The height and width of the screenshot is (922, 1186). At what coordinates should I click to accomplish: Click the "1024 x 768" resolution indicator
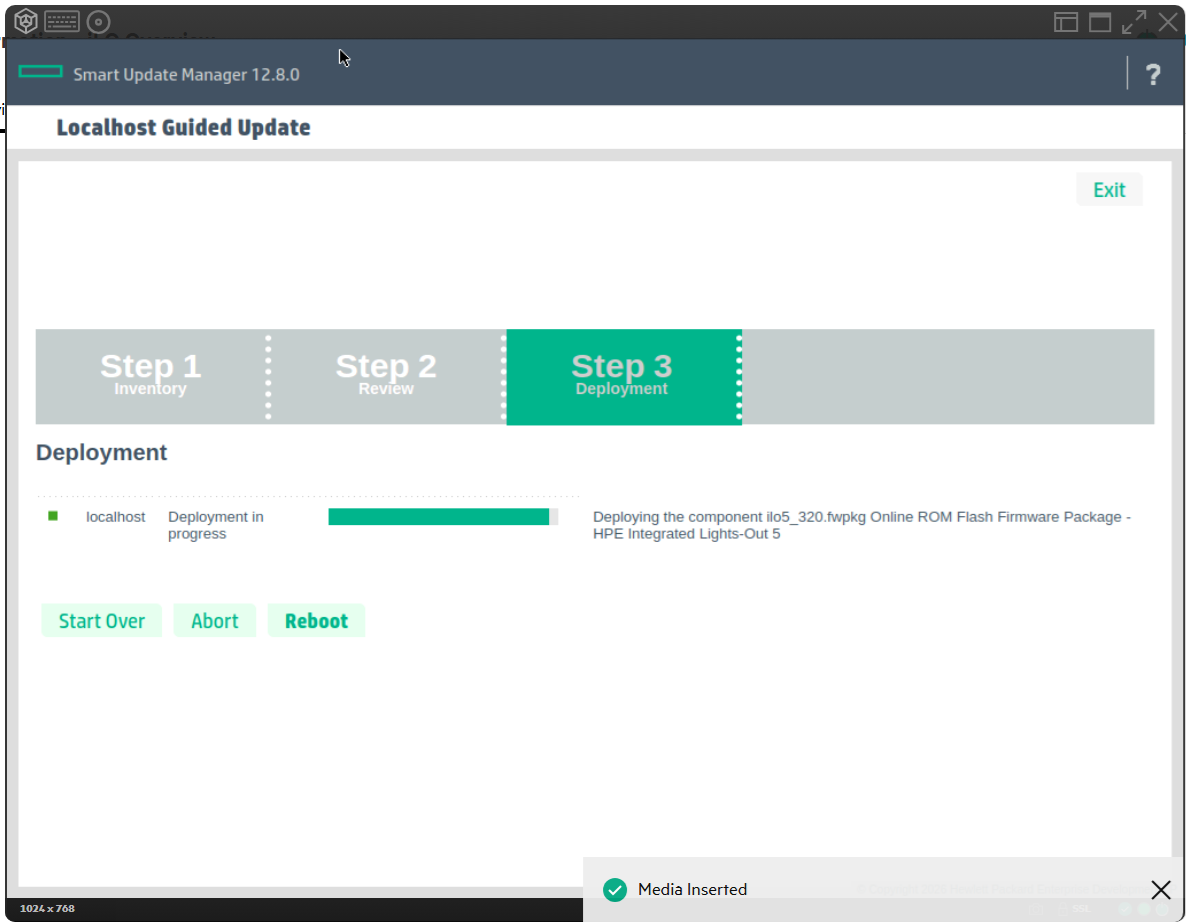47,908
